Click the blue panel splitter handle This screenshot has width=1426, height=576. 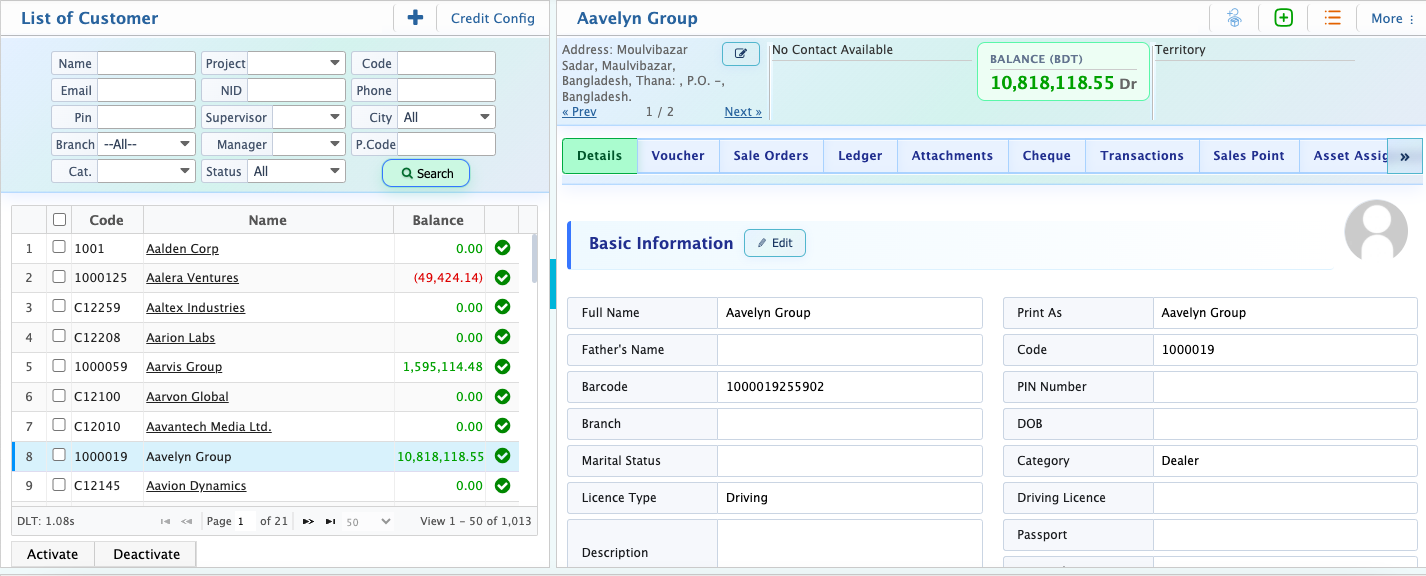[552, 284]
